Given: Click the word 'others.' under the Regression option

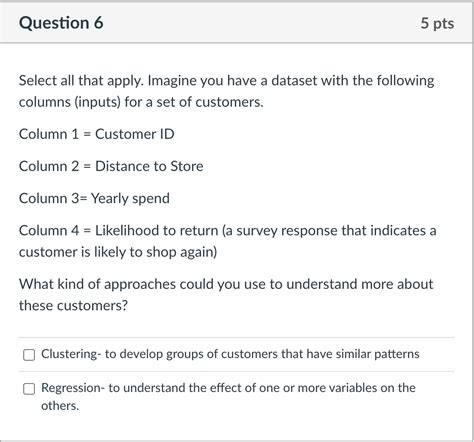Looking at the screenshot, I should (60, 406).
